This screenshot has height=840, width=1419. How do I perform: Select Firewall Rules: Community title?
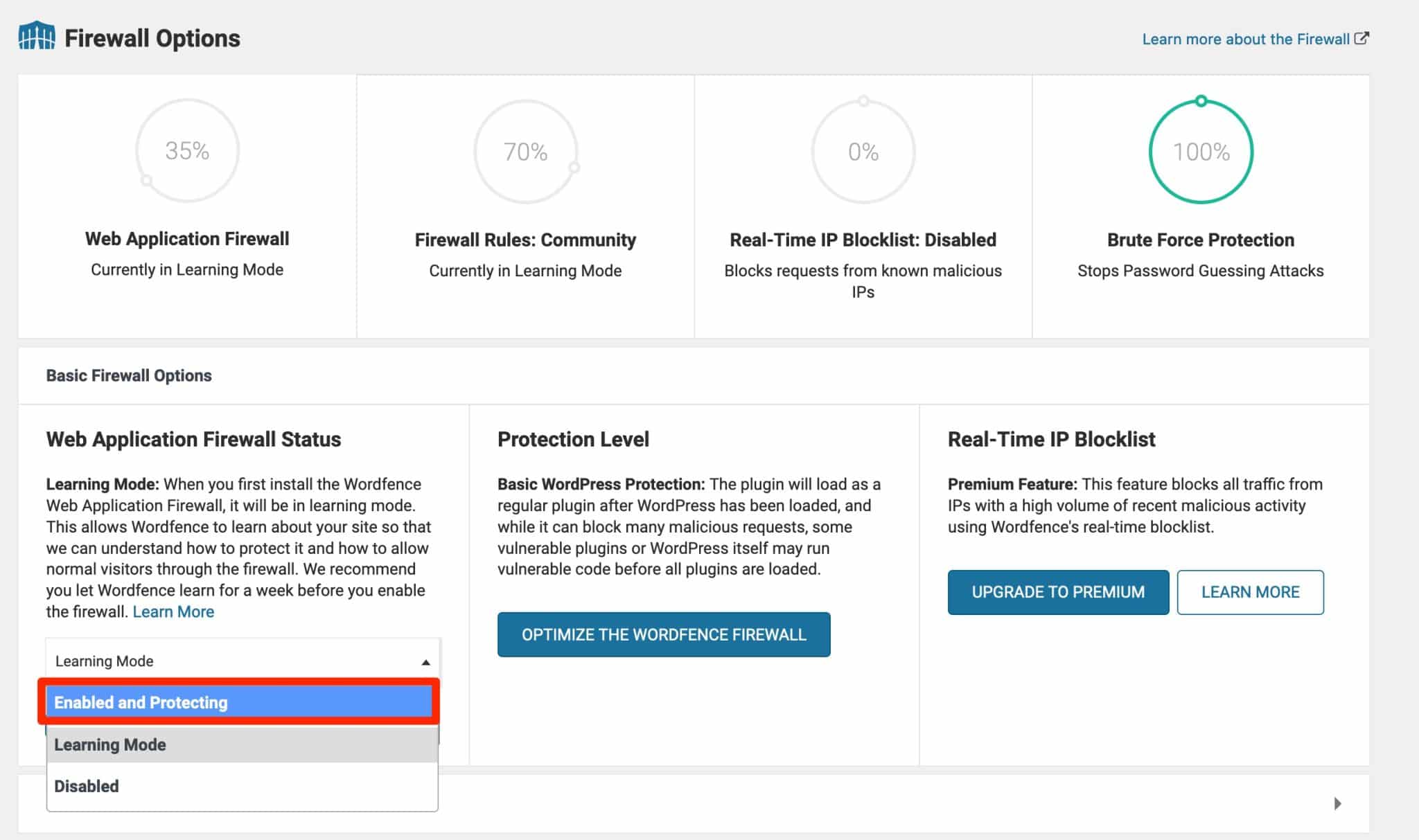[x=525, y=240]
